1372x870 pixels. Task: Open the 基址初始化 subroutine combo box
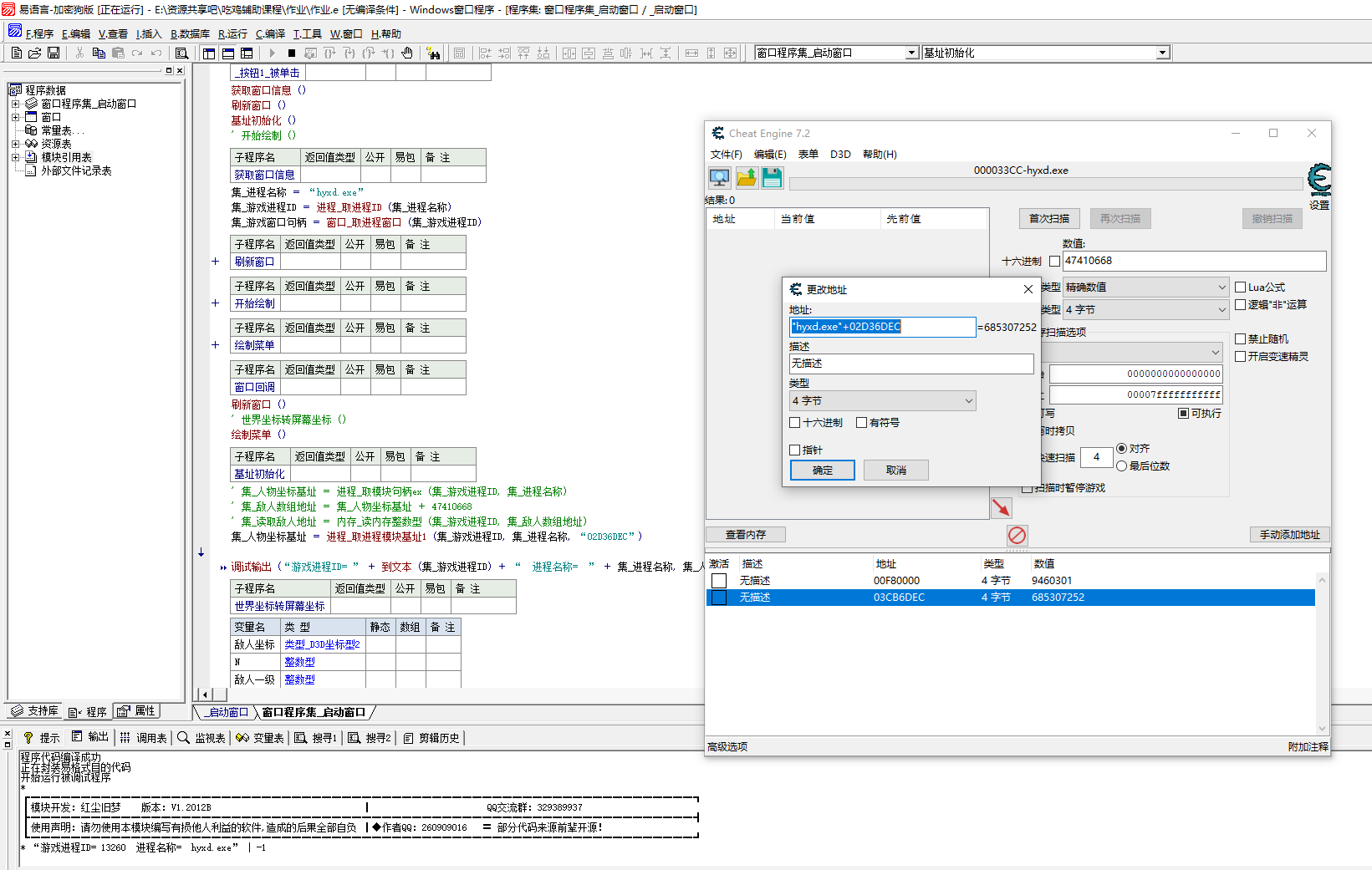1045,53
